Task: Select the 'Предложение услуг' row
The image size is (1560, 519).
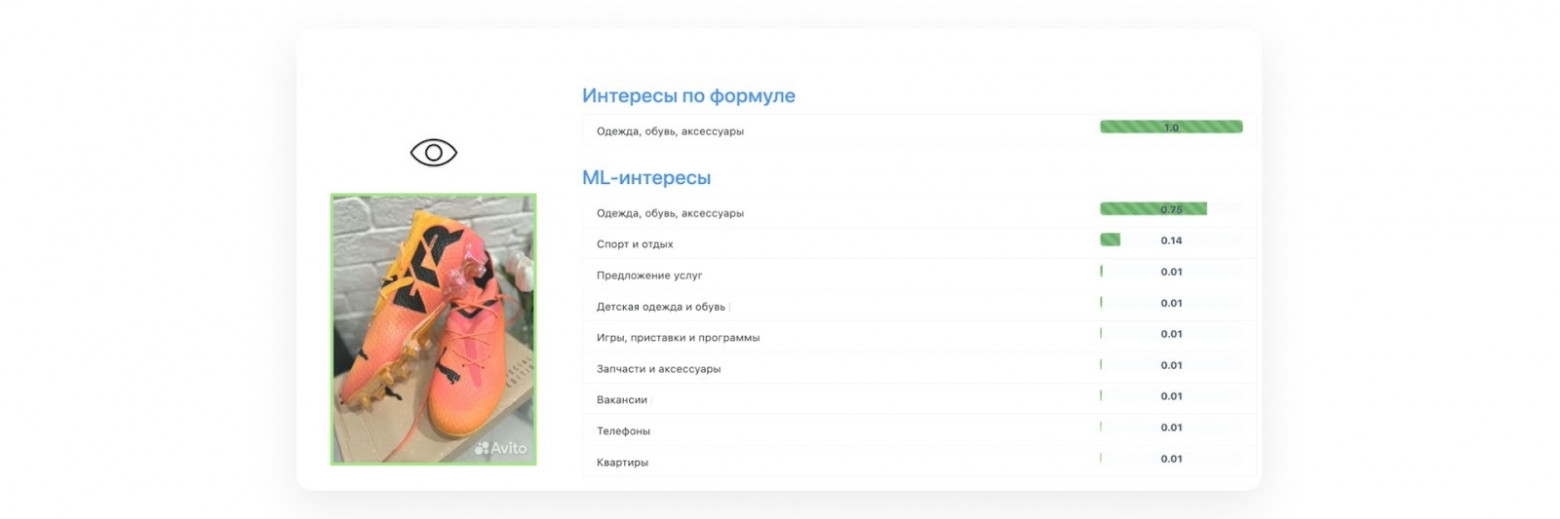Action: 918,274
